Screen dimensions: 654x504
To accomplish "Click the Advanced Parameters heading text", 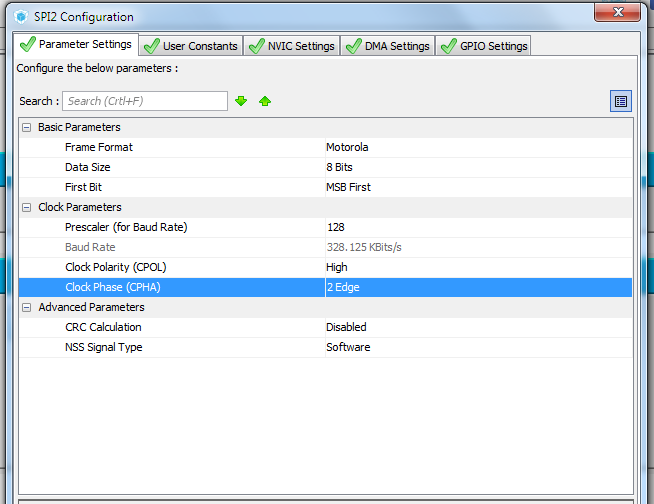I will (91, 307).
